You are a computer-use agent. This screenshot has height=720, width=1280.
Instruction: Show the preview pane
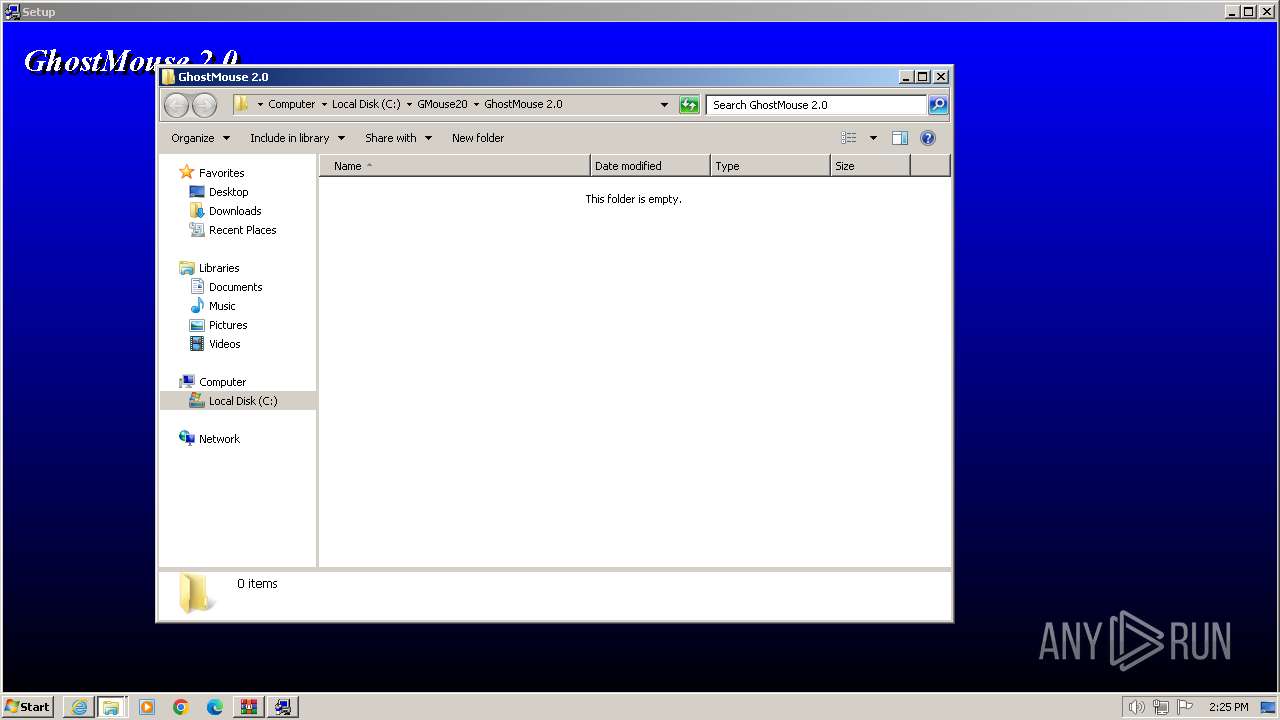(x=900, y=138)
